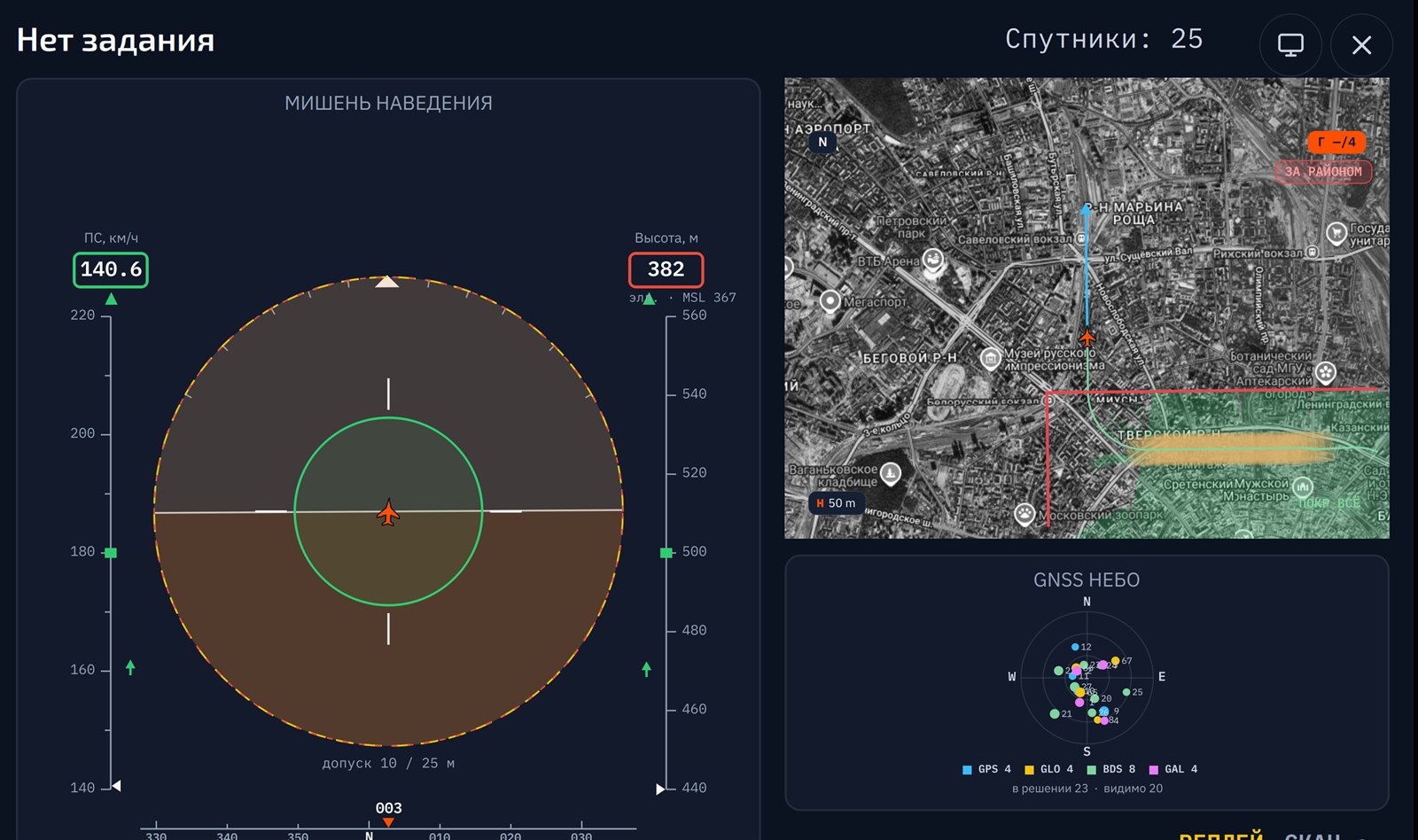Click the МИШЕНЬ НАВЕДЕНИЯ panel heading
The width and height of the screenshot is (1418, 840).
388,104
